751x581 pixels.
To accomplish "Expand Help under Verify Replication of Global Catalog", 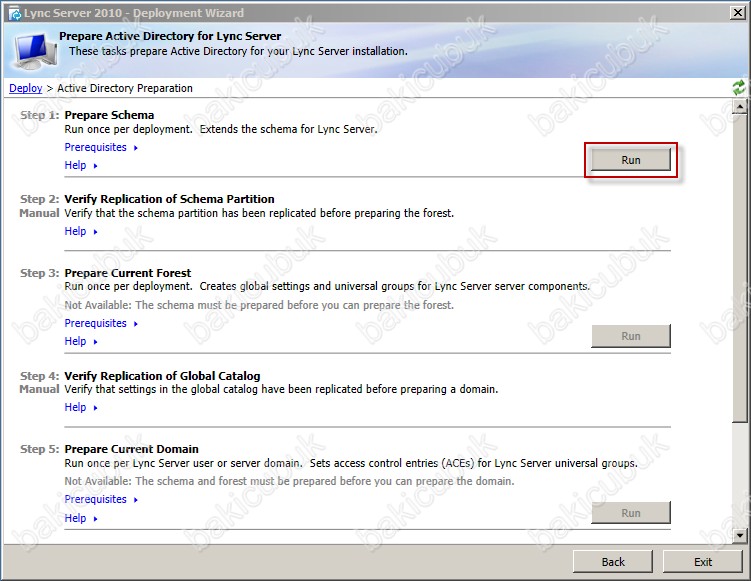I will (x=81, y=407).
